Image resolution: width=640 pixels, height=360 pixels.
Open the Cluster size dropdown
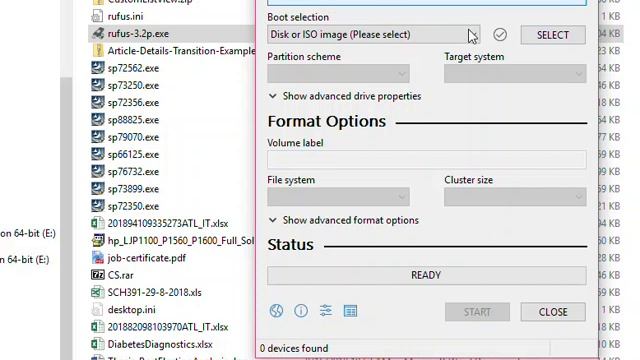coord(515,197)
